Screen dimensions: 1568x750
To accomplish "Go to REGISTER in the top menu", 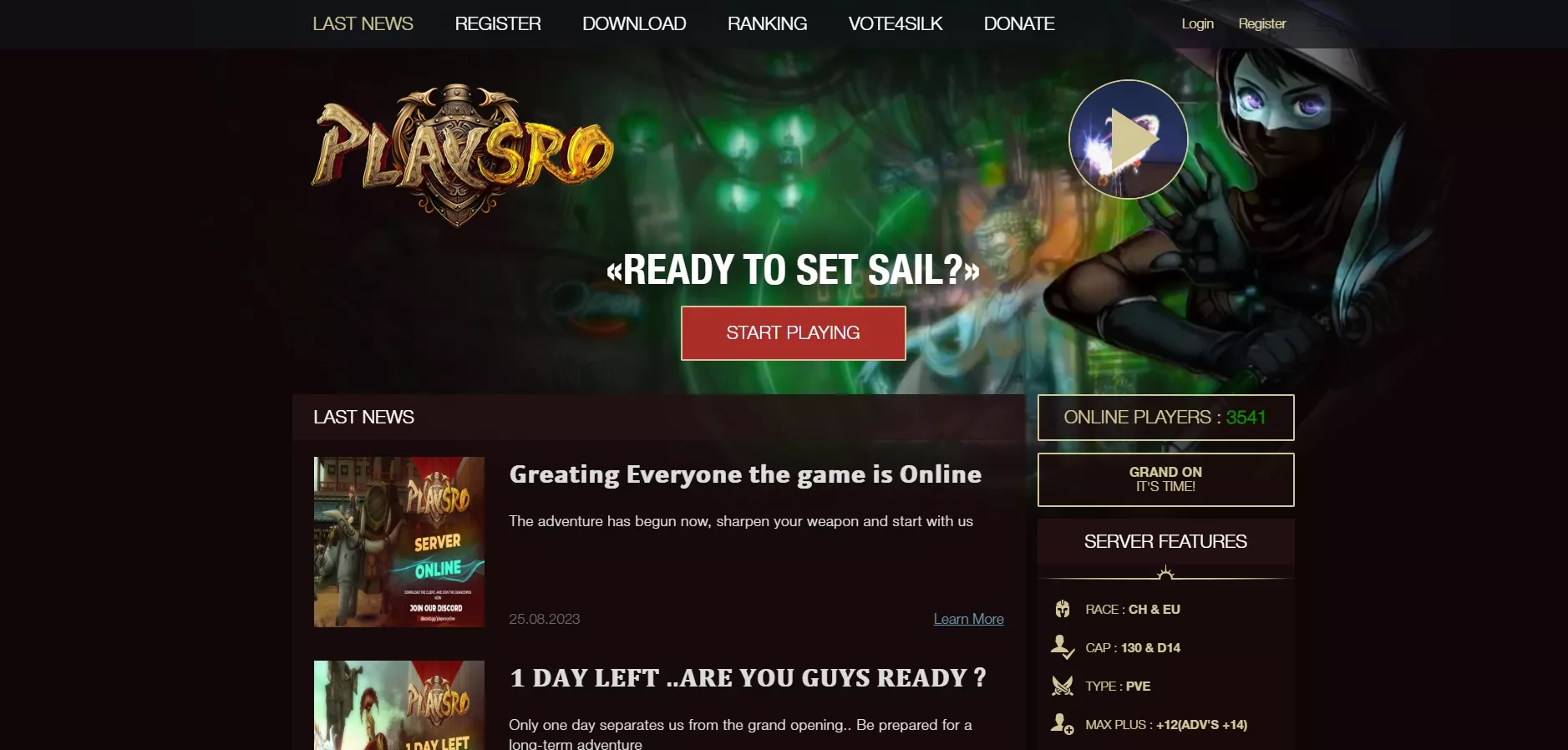I will 498,23.
